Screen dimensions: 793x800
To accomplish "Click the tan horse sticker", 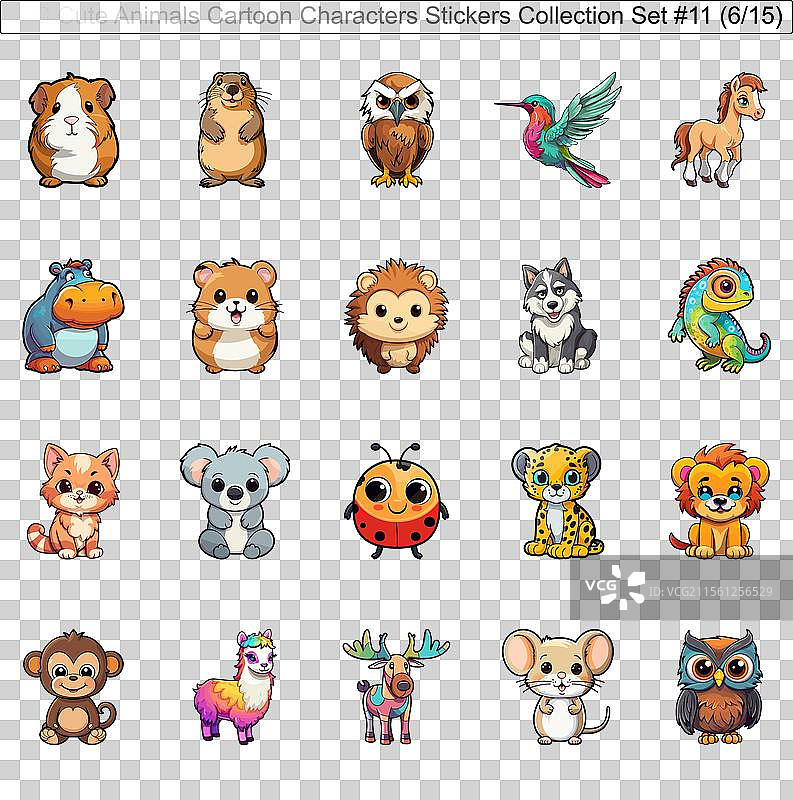I will (x=716, y=130).
